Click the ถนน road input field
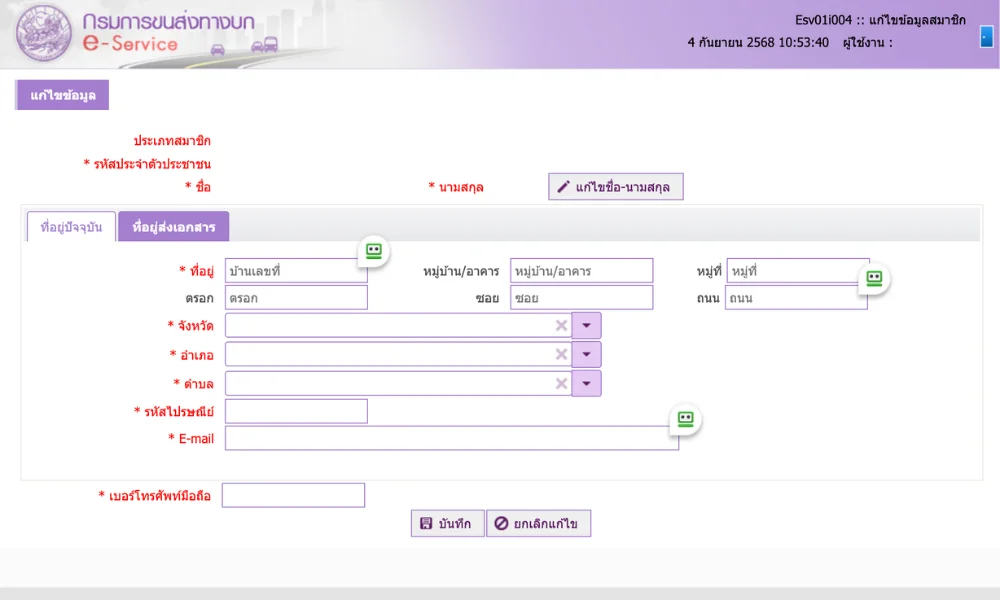 pos(795,298)
